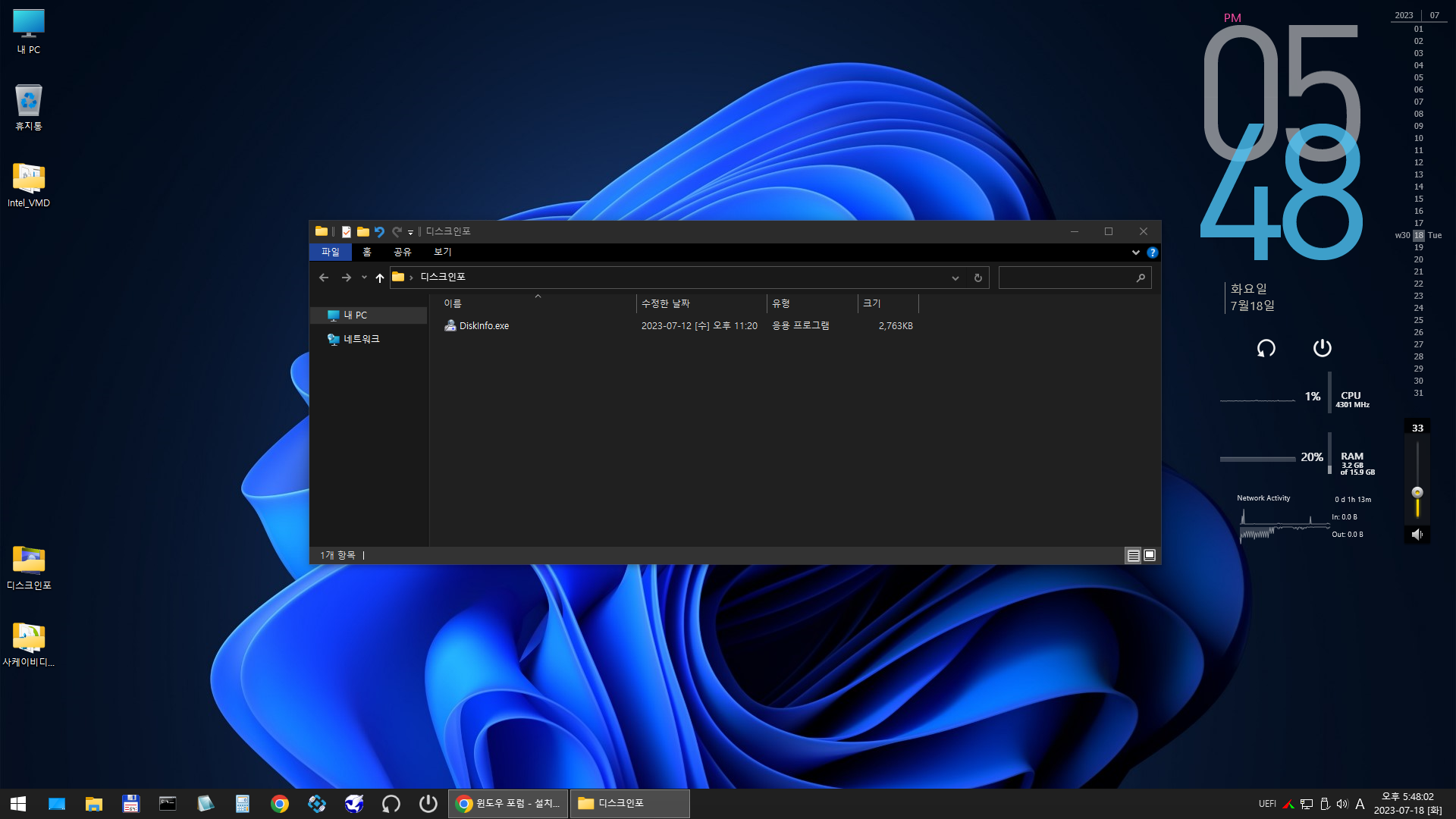
Task: Click the tray USB safely remove icon
Action: (x=1325, y=804)
